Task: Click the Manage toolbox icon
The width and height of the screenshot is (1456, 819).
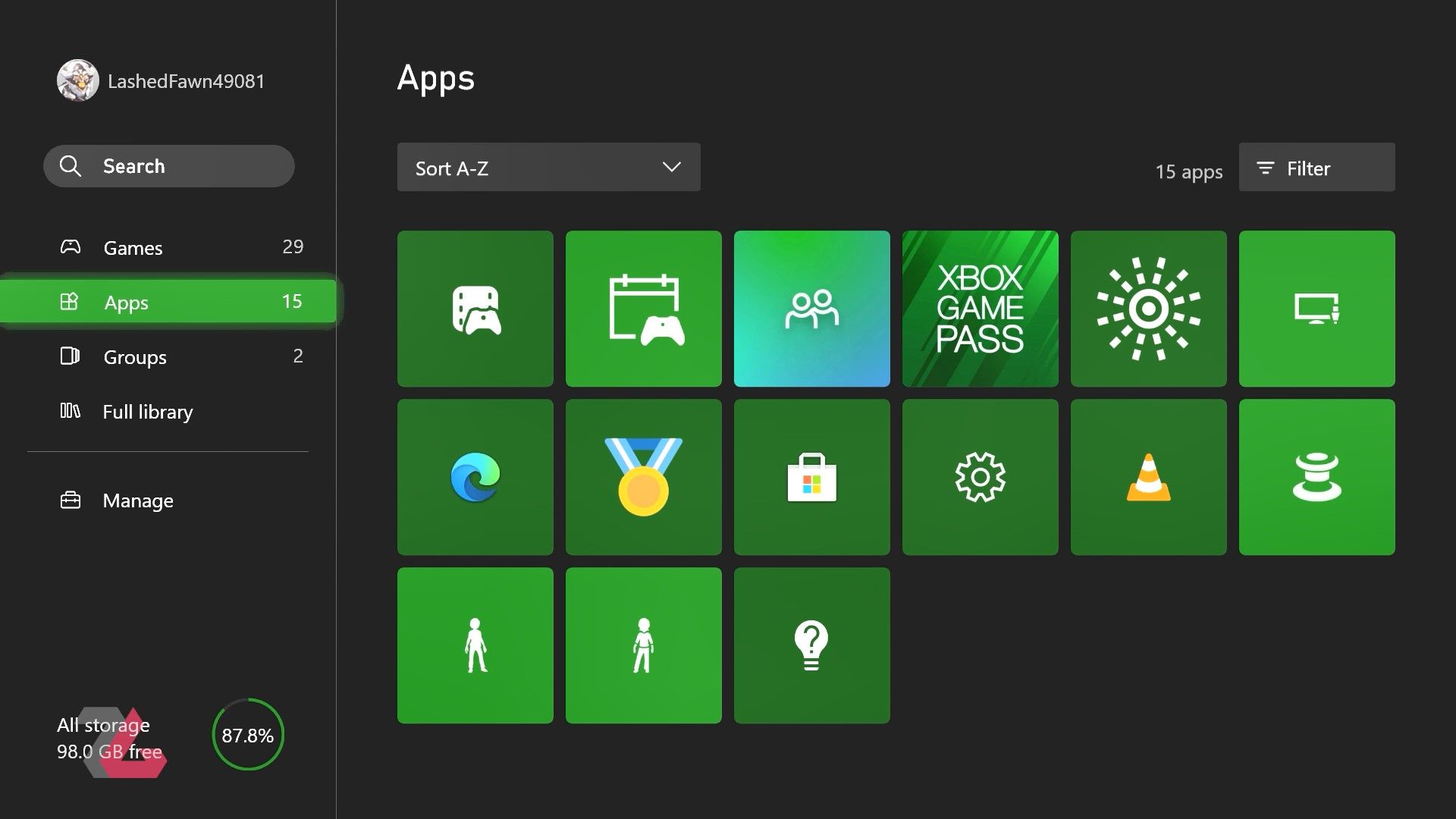Action: point(70,500)
